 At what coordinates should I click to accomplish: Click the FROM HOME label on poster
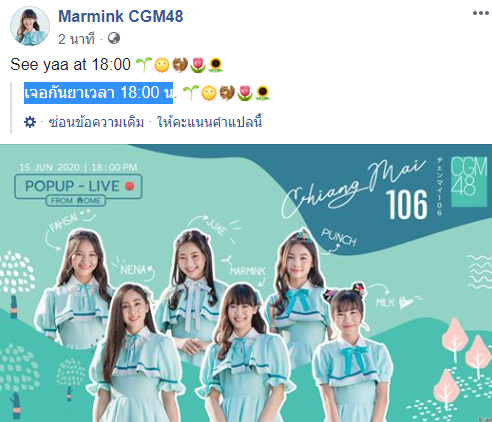(x=76, y=200)
